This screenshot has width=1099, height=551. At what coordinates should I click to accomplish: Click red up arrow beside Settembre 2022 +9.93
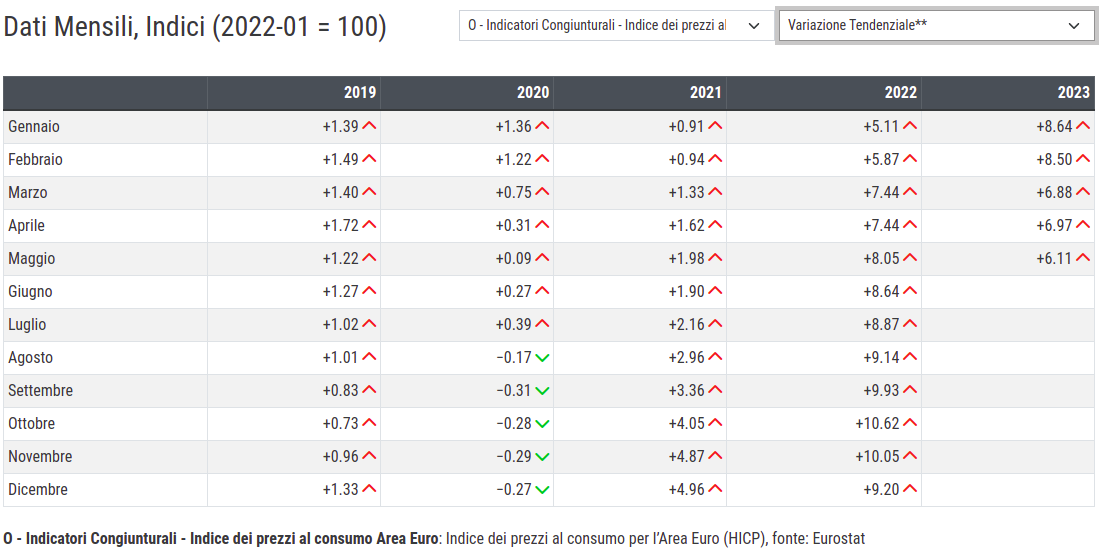[x=910, y=391]
